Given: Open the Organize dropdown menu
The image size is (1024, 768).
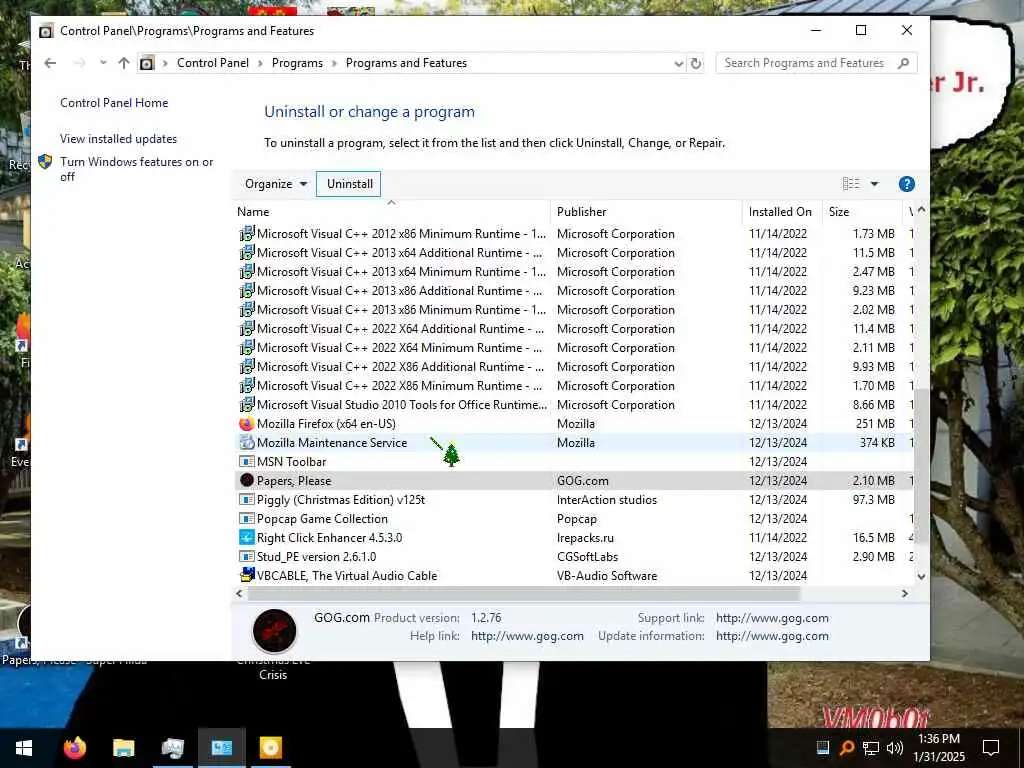Looking at the screenshot, I should point(275,184).
